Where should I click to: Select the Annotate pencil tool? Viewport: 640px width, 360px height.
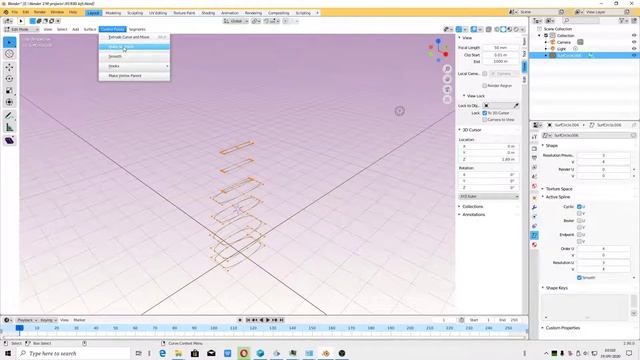coord(9,116)
